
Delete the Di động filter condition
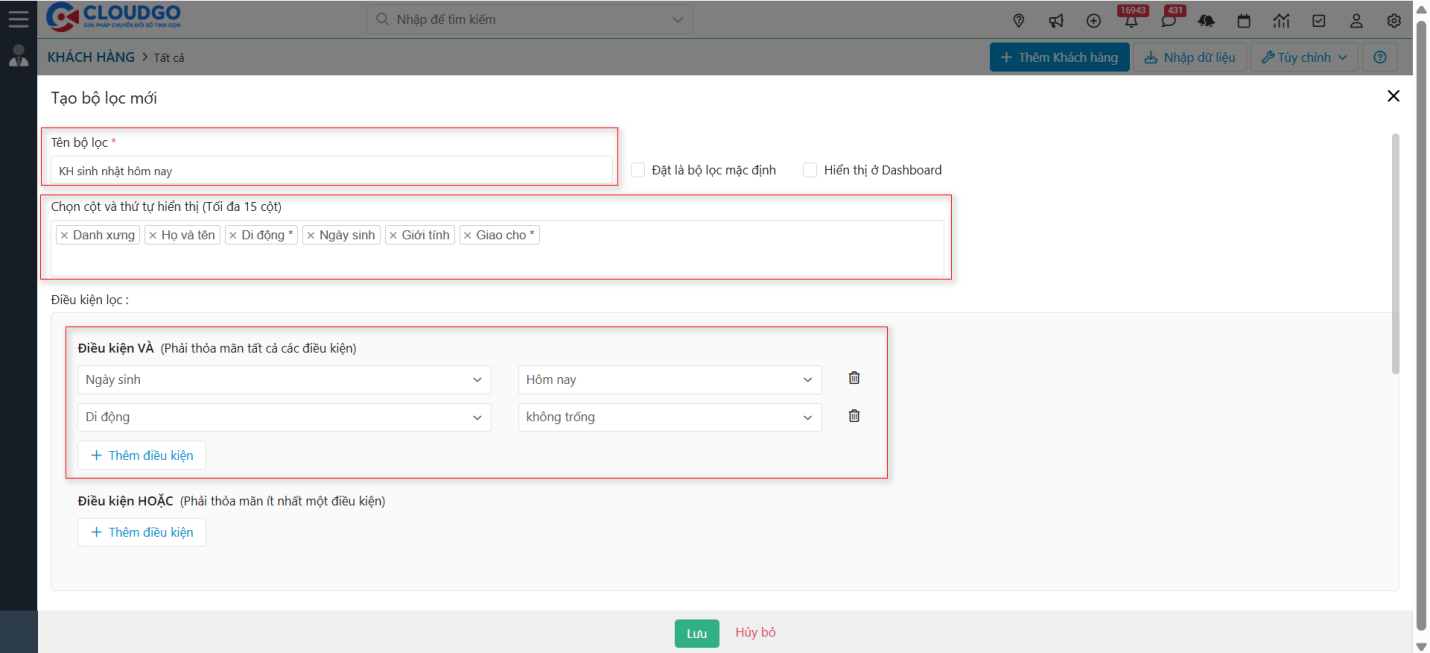coord(854,416)
